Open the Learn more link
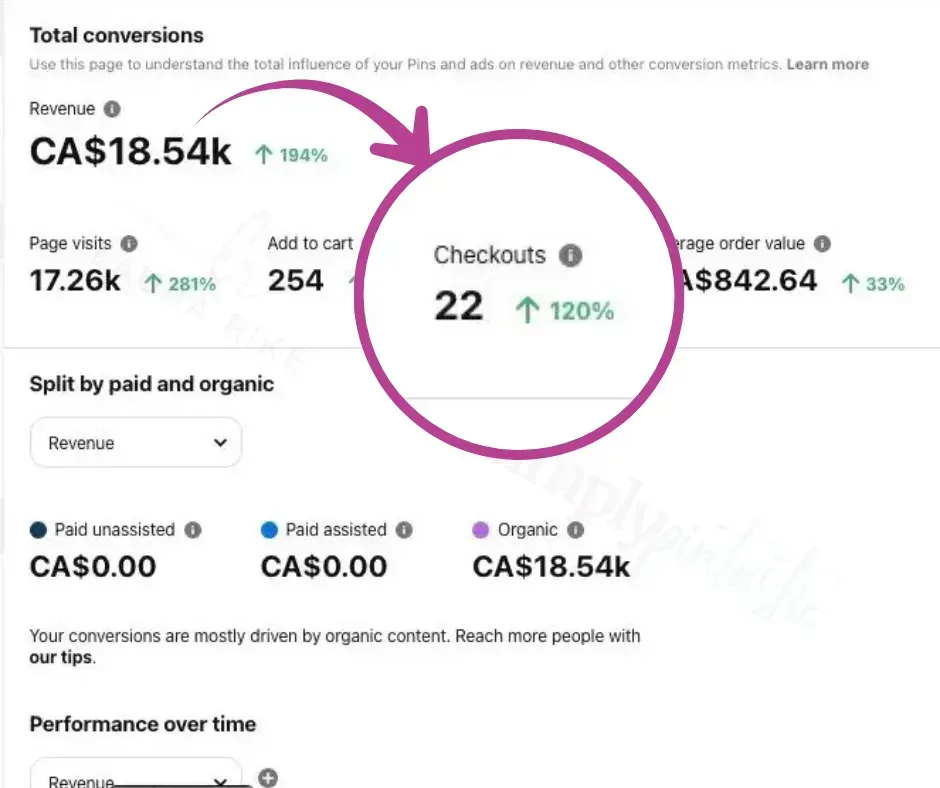Image resolution: width=940 pixels, height=788 pixels. point(827,64)
